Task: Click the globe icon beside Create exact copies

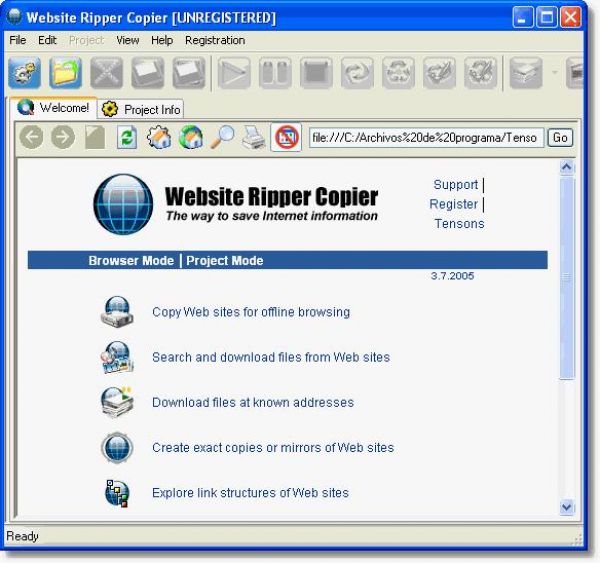Action: 117,447
